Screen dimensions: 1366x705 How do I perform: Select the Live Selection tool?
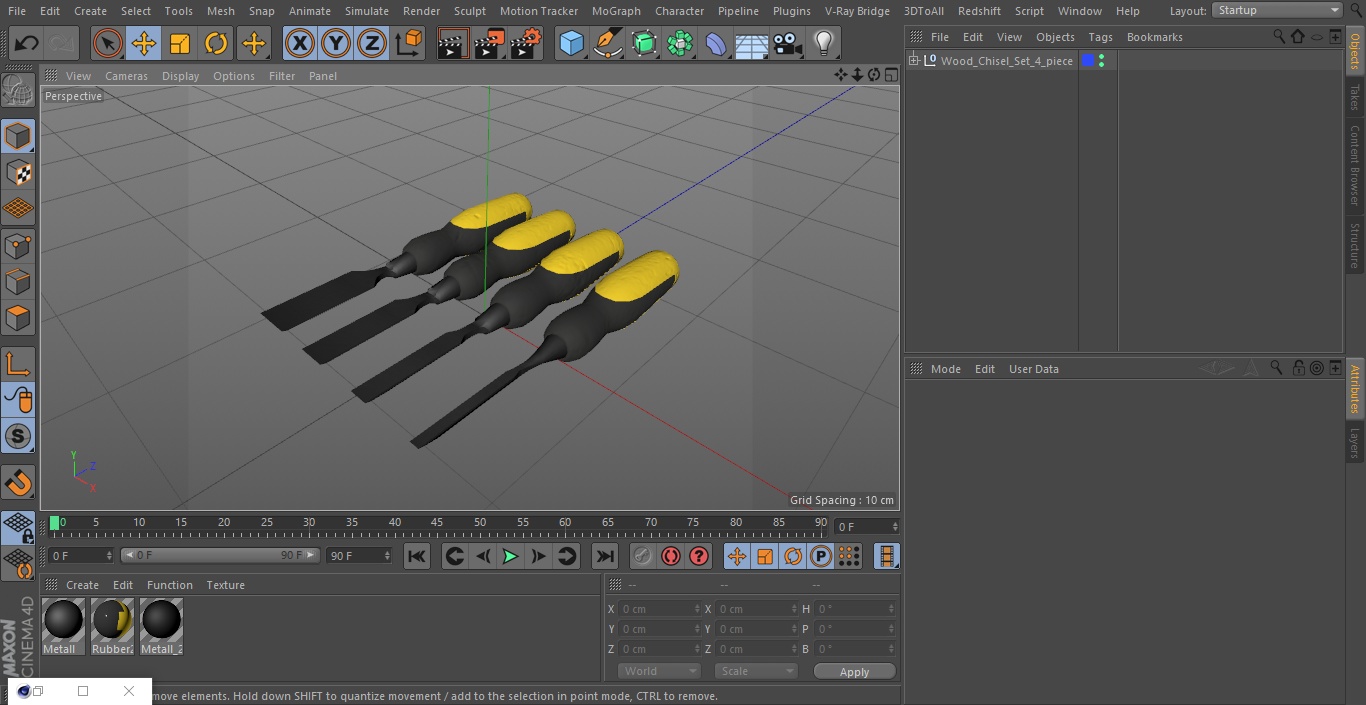pyautogui.click(x=108, y=44)
